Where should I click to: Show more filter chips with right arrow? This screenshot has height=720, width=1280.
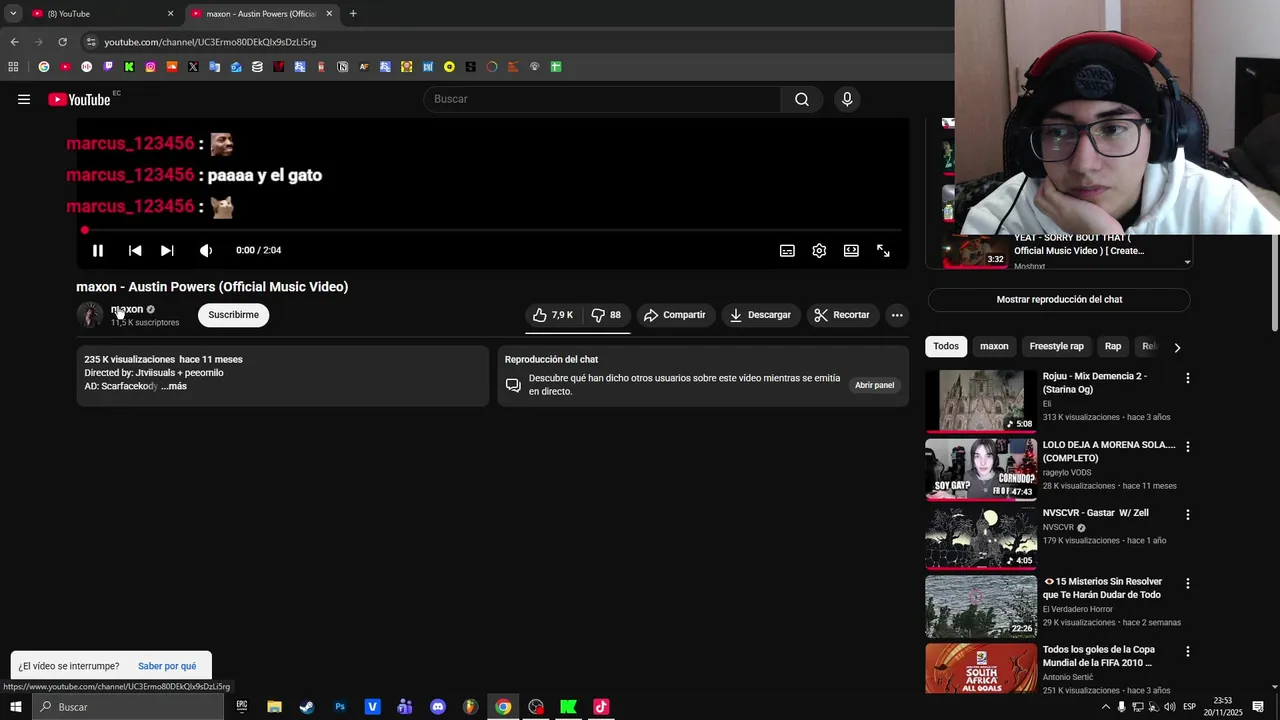(1177, 347)
